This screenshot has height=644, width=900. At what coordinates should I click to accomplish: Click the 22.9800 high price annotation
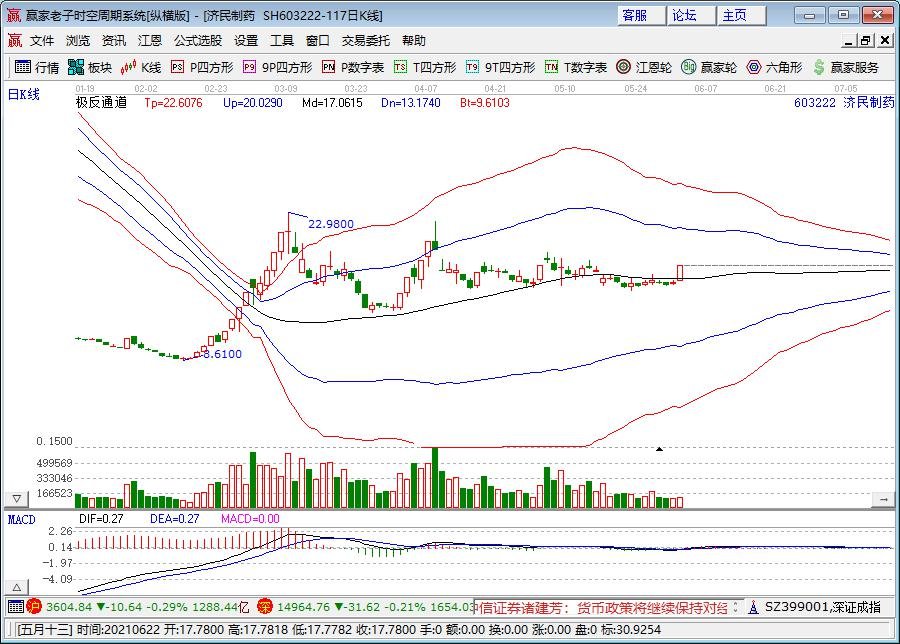click(331, 224)
